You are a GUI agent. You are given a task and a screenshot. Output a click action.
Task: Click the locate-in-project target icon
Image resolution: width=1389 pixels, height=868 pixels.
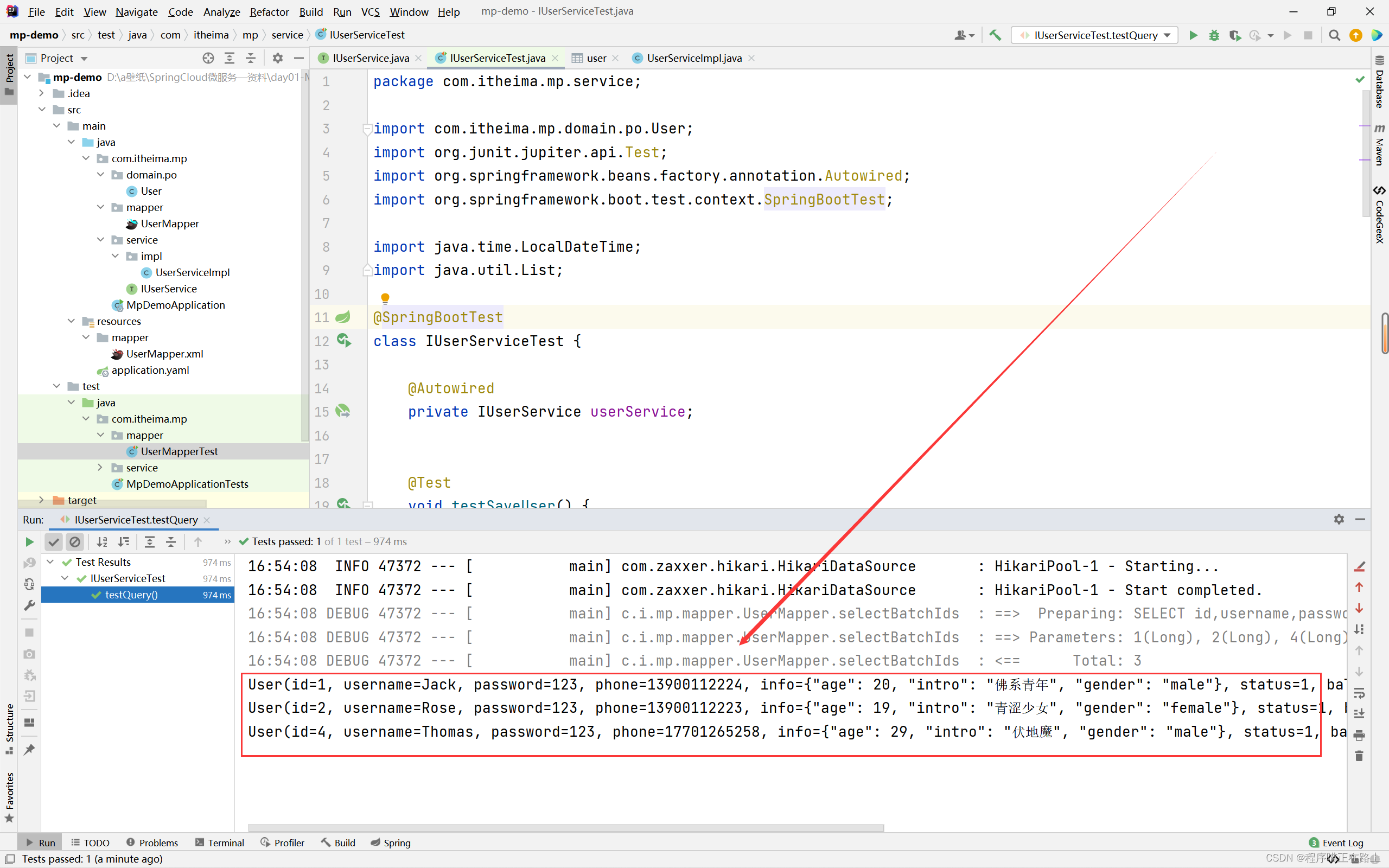(x=208, y=58)
